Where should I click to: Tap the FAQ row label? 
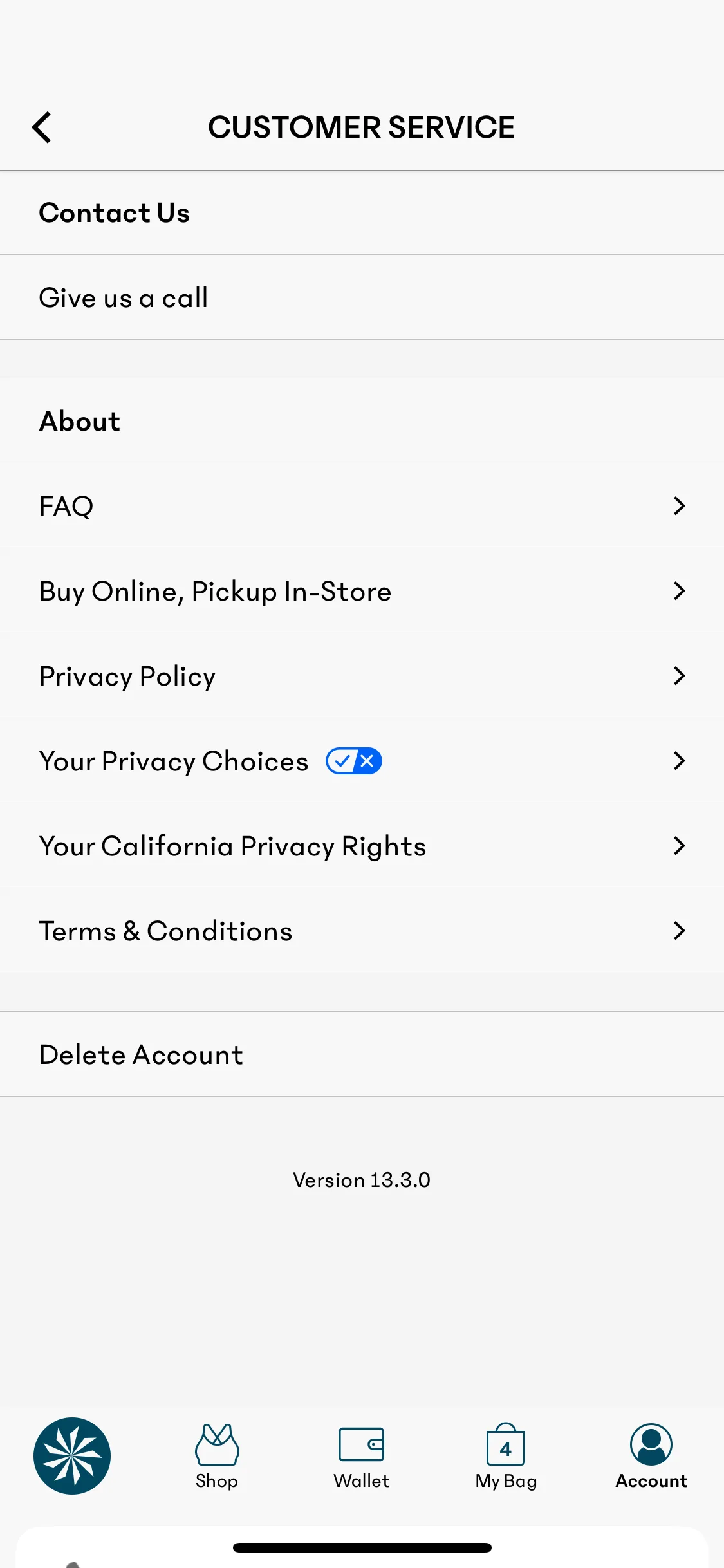point(66,507)
